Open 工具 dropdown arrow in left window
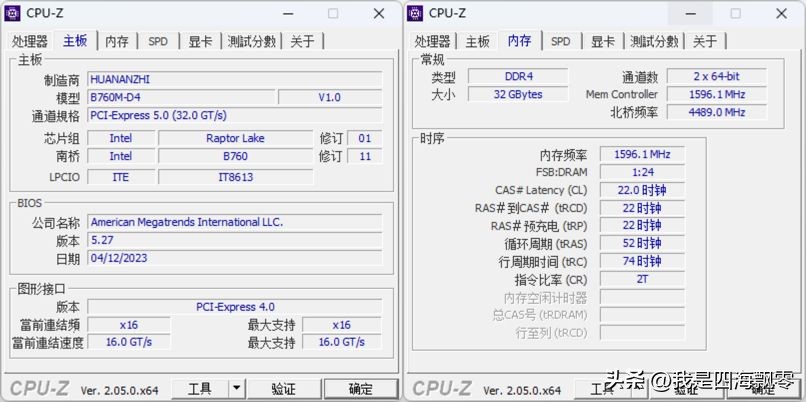The image size is (806, 402). click(236, 388)
